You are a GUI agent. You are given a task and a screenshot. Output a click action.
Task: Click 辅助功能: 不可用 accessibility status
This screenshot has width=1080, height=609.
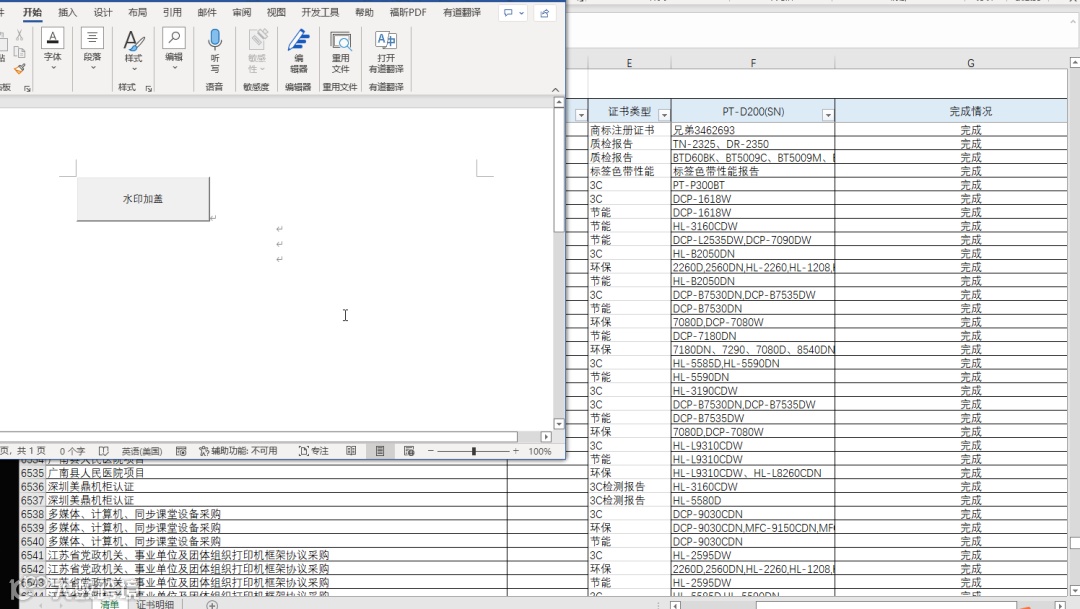pos(238,451)
